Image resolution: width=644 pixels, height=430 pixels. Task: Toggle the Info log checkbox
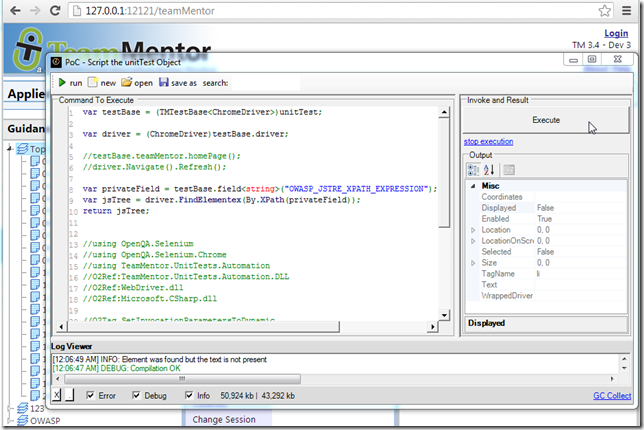190,395
